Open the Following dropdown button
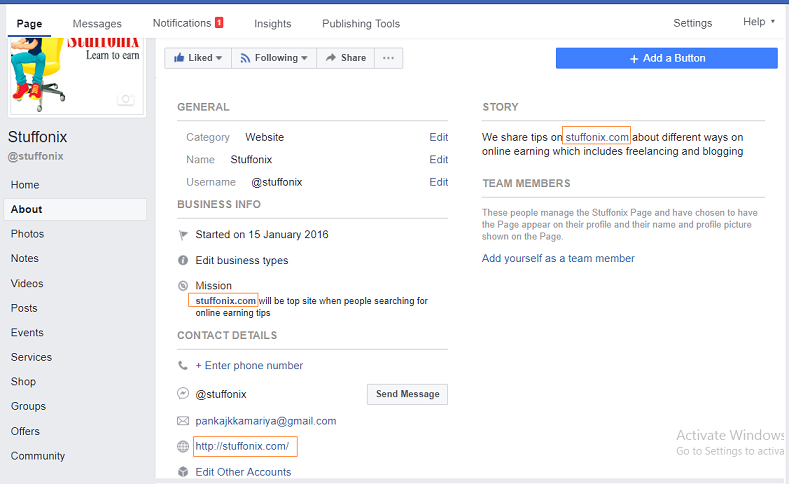Screen dimensions: 789x484 [274, 58]
